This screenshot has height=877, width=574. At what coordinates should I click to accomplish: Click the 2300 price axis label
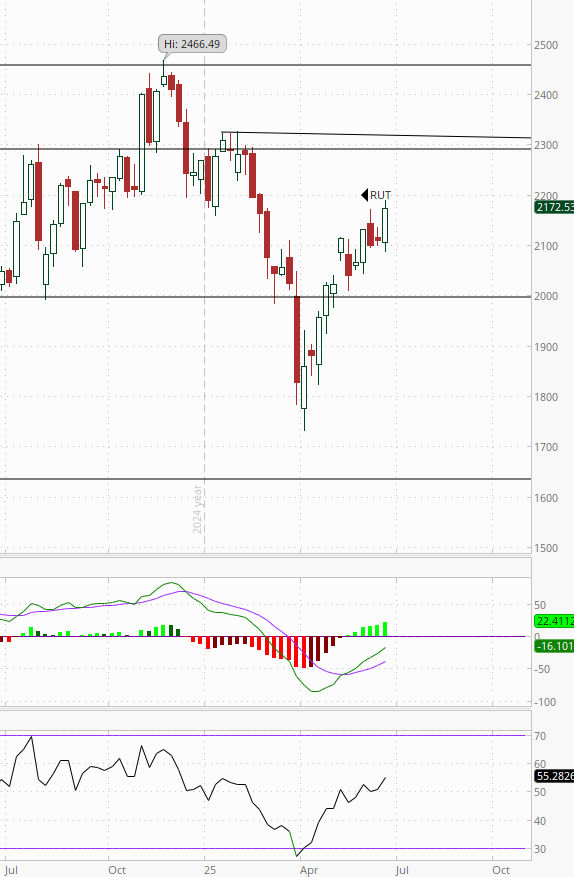(545, 145)
